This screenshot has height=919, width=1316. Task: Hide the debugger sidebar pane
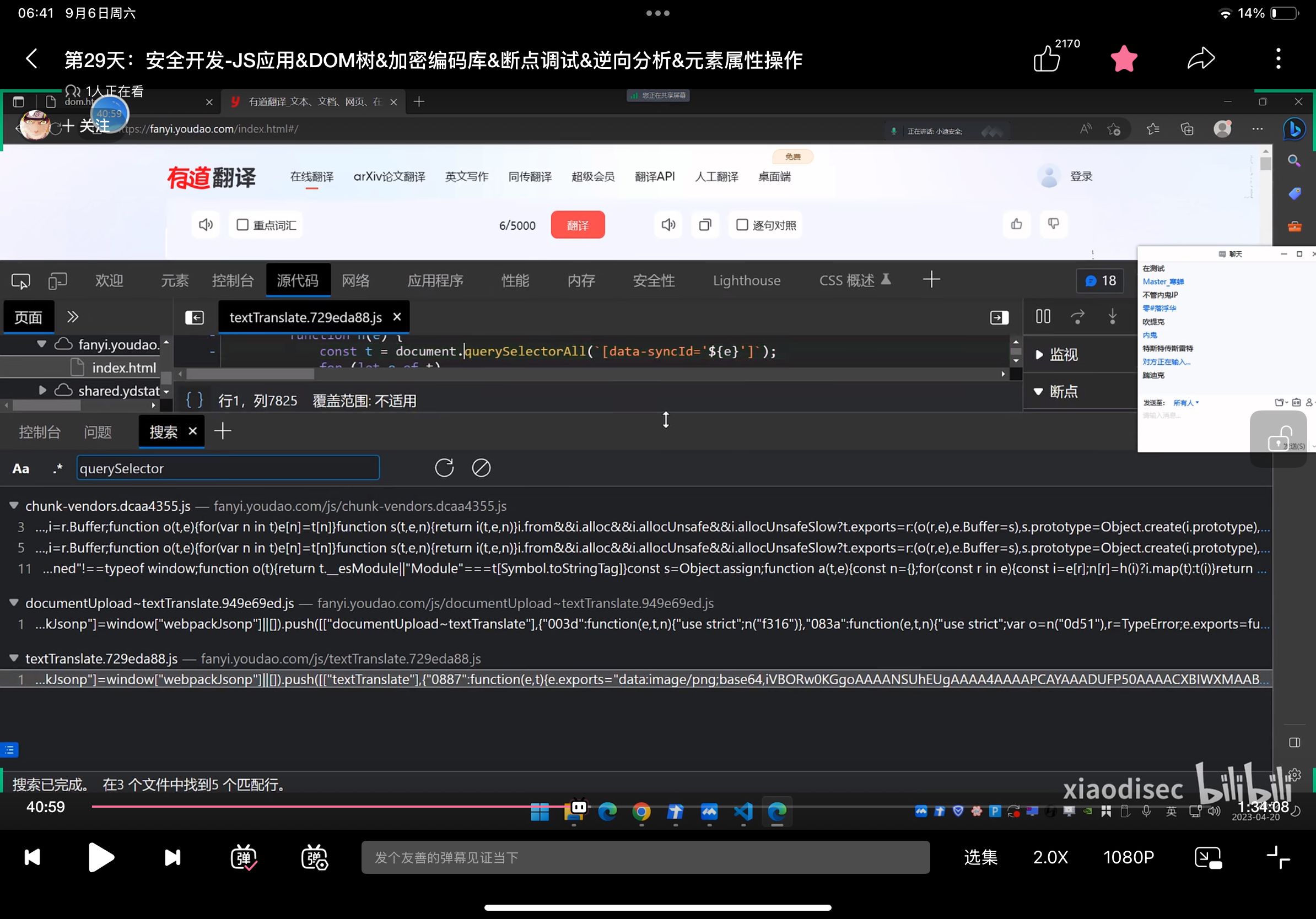point(999,317)
